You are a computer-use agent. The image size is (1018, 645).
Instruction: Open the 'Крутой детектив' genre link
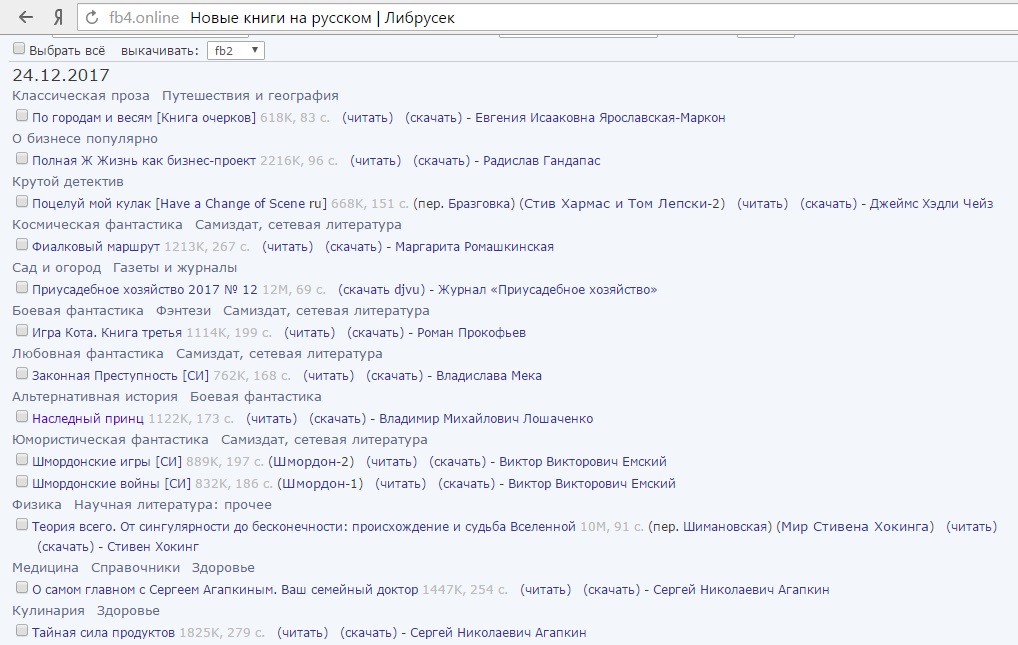coord(68,182)
